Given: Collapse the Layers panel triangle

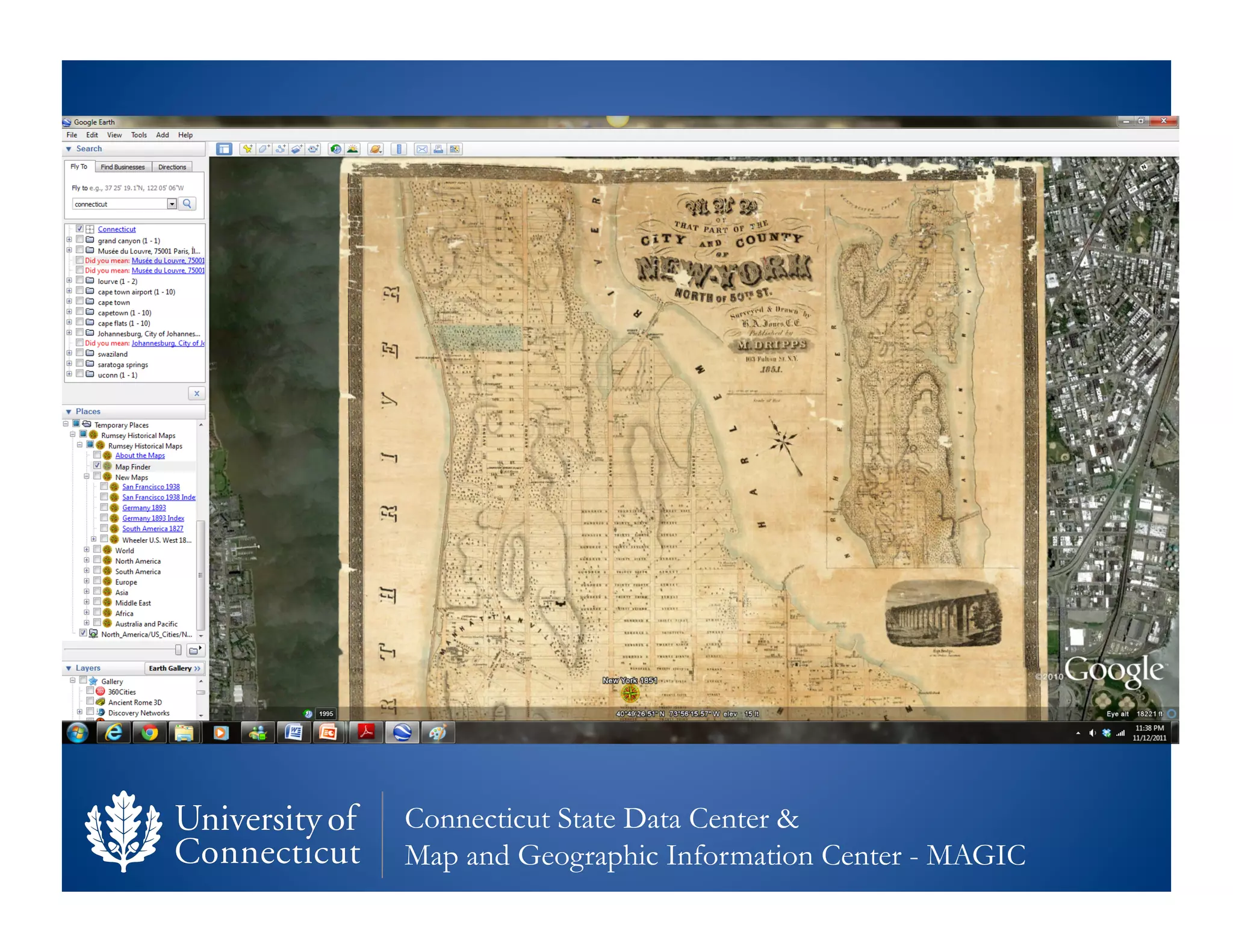Looking at the screenshot, I should pyautogui.click(x=69, y=668).
